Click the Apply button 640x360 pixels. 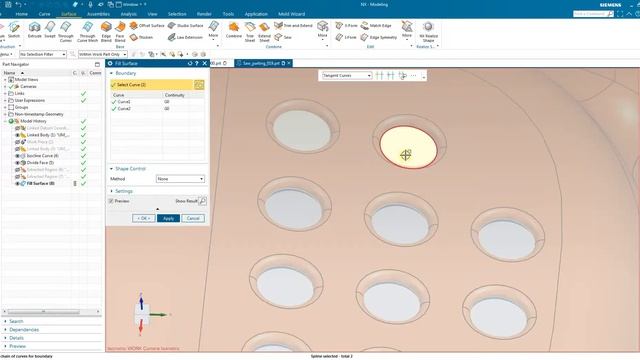point(169,218)
